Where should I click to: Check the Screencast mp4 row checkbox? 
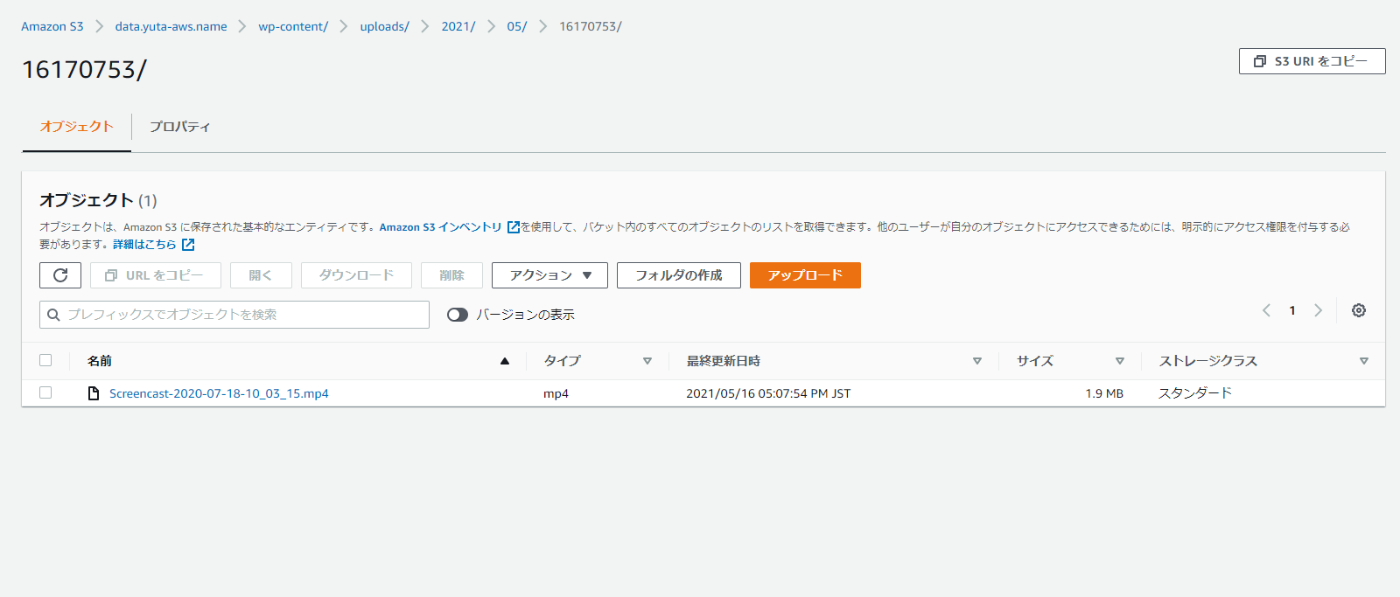pos(45,393)
